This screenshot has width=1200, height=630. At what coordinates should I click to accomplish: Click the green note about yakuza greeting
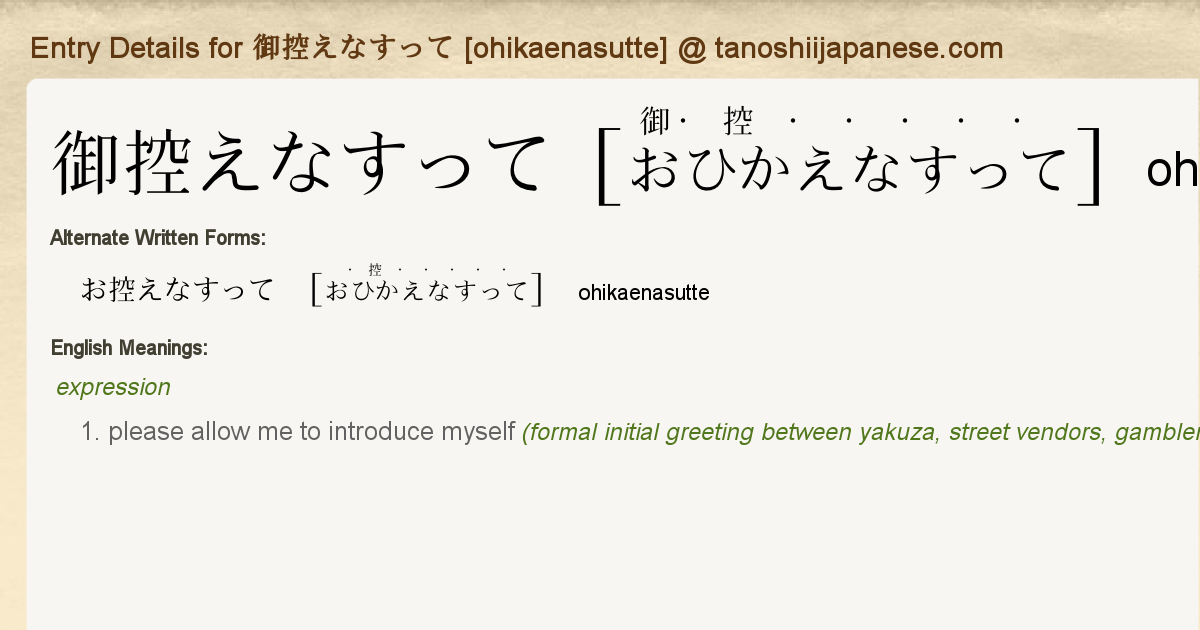861,433
